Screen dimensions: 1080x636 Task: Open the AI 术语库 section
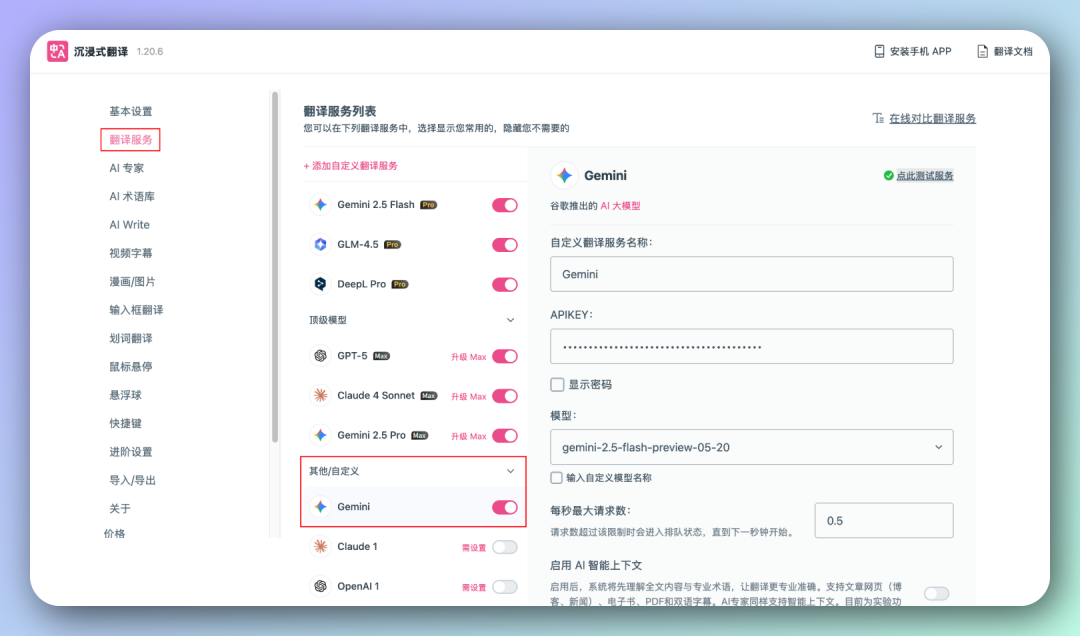coord(132,196)
